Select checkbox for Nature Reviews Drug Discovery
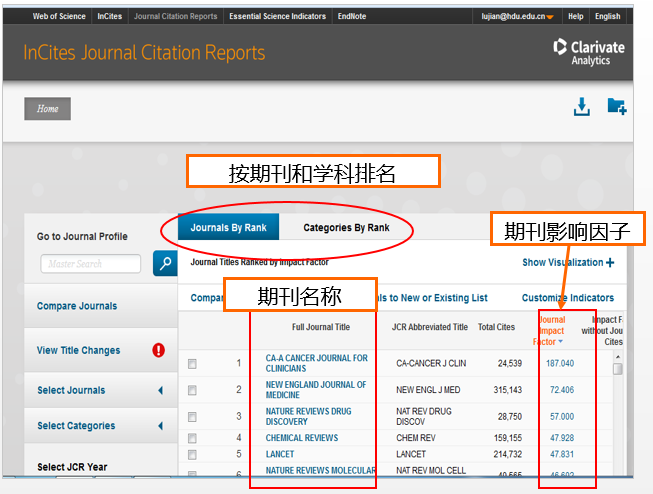This screenshot has height=494, width=653. coord(192,417)
